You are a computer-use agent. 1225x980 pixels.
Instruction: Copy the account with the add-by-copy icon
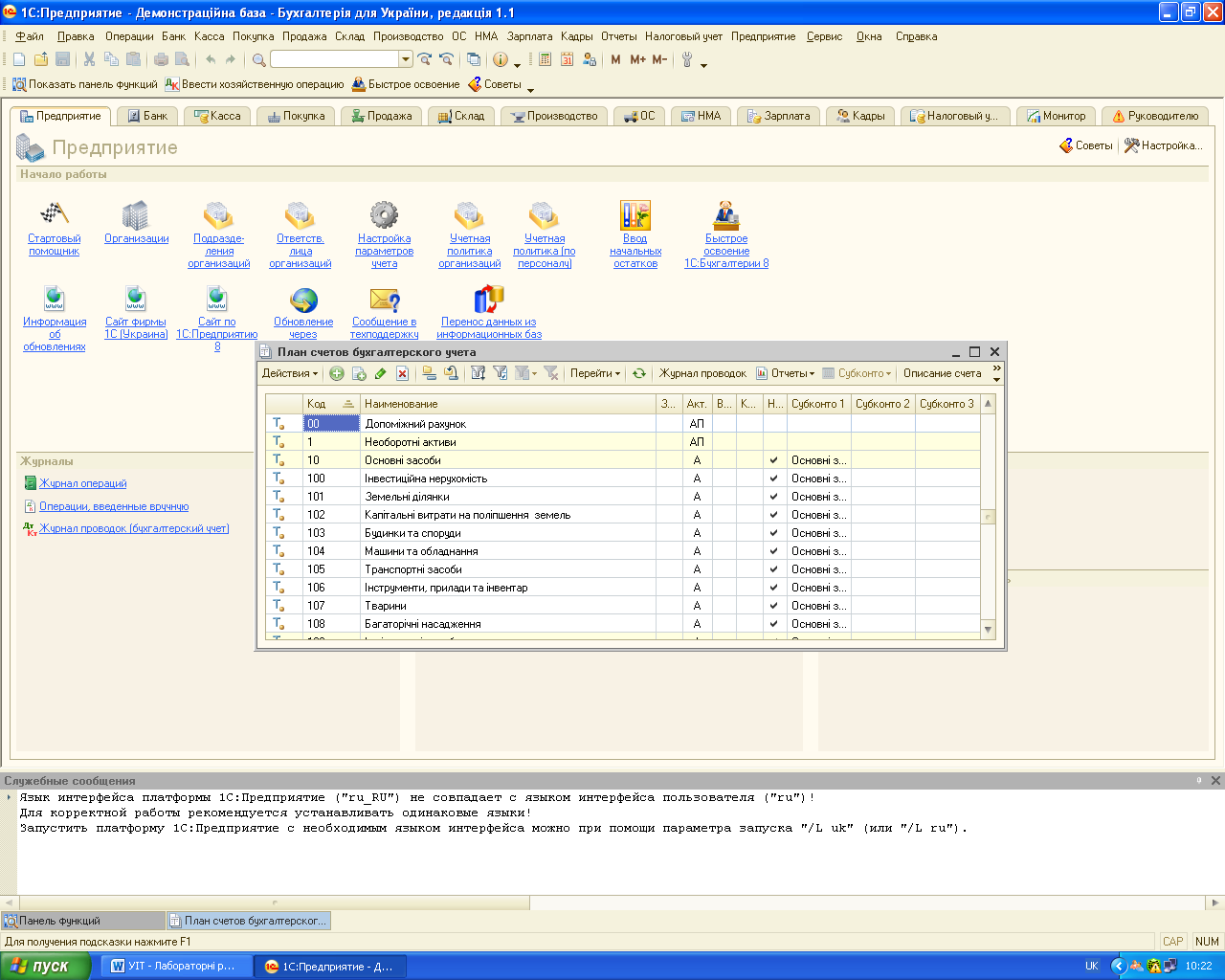[x=359, y=373]
